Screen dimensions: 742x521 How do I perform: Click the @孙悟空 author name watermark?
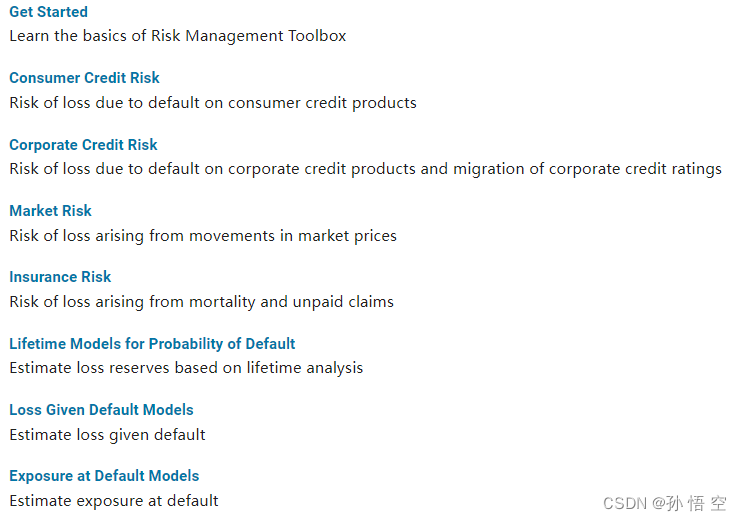[689, 503]
